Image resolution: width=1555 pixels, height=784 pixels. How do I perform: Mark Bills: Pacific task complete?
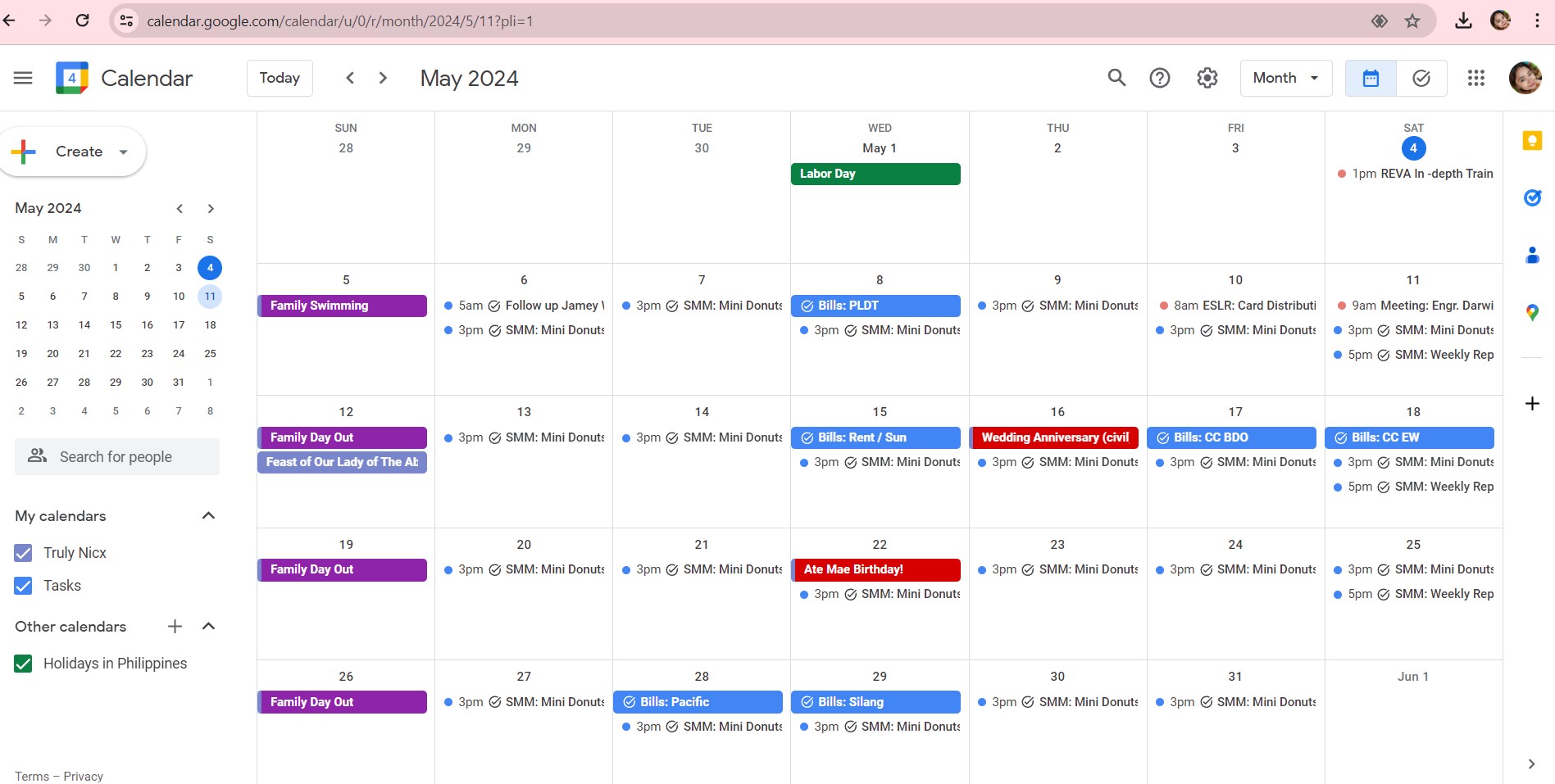(630, 702)
